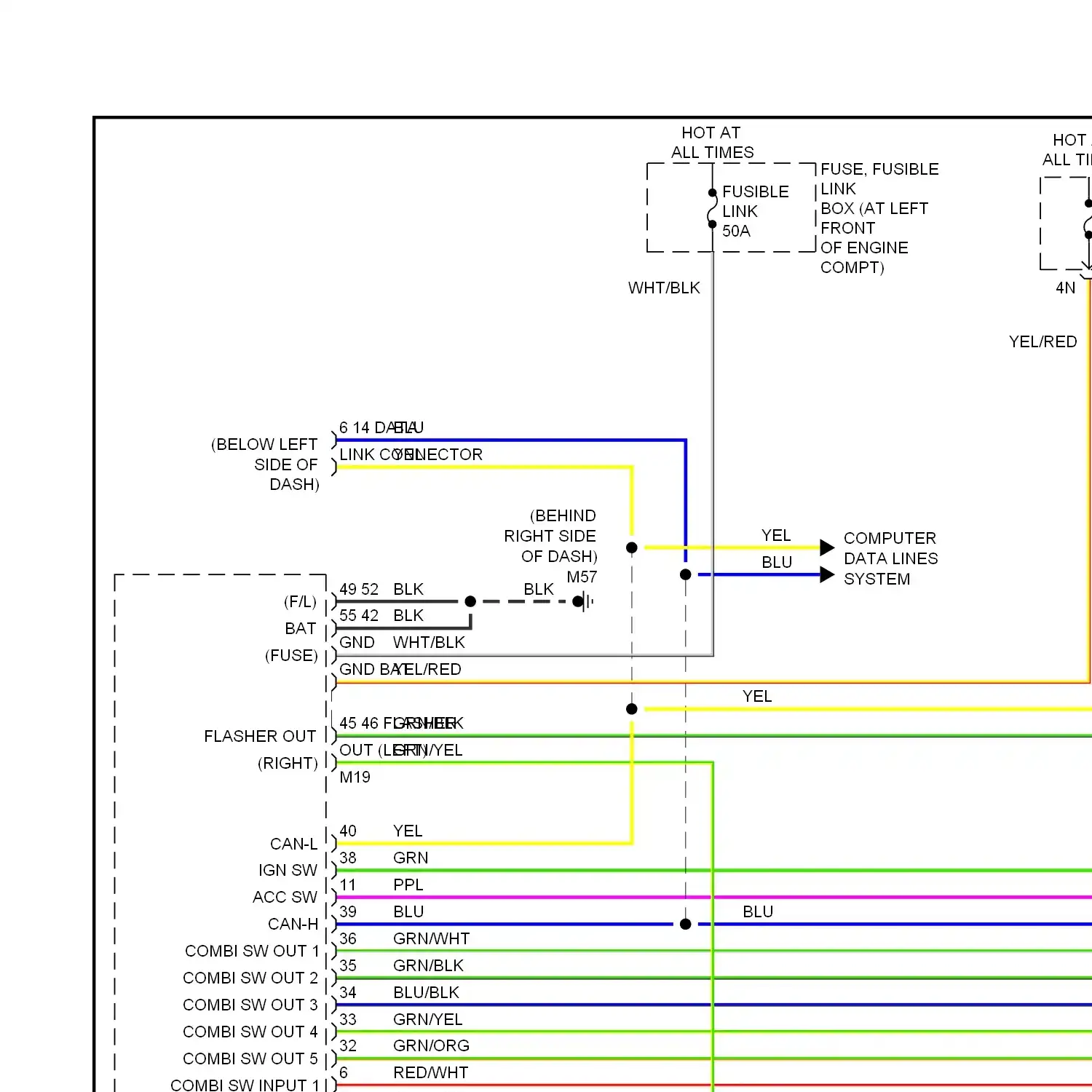Click pin number 39 on the CAN-H wire

pyautogui.click(x=348, y=912)
